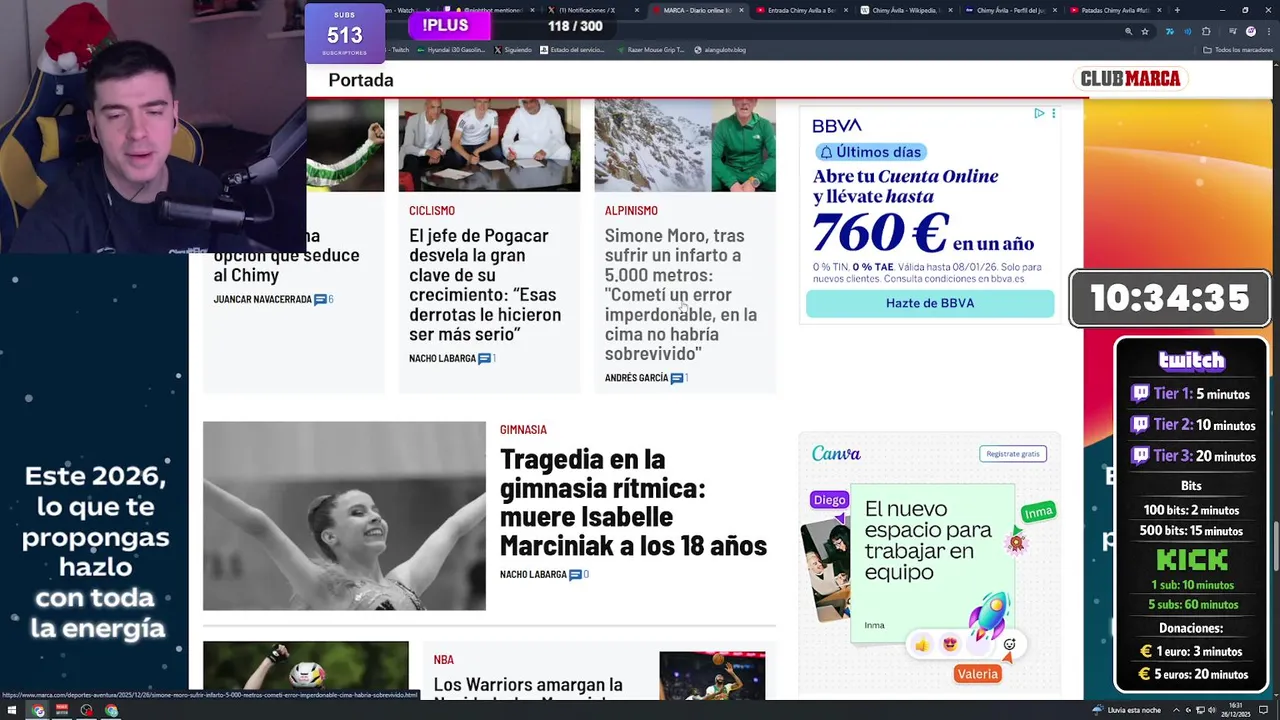Open the Windows Start button

click(x=13, y=711)
